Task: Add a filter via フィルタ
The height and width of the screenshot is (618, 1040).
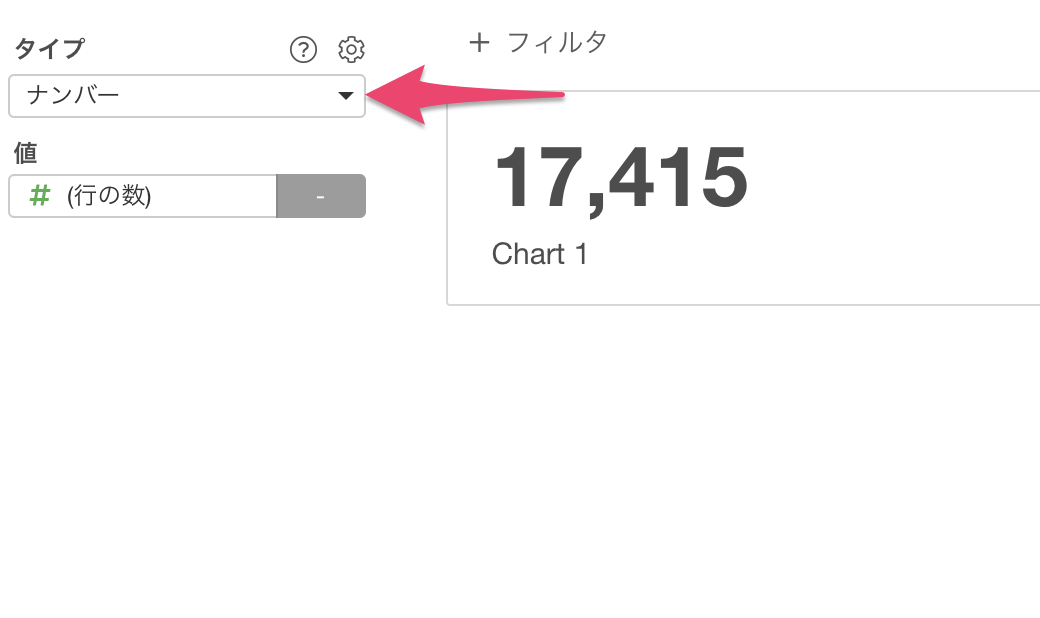Action: click(x=538, y=43)
